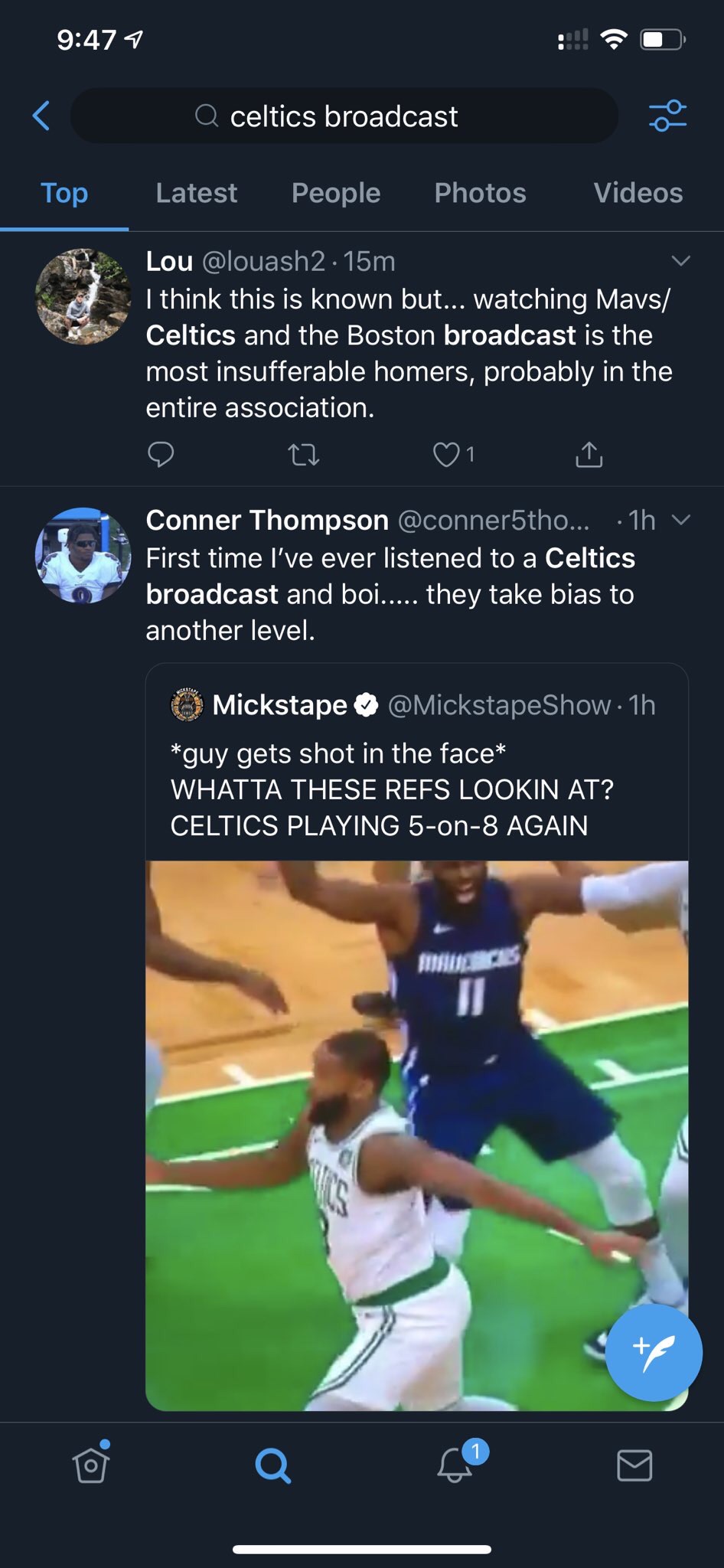Viewport: 724px width, 1568px height.
Task: Go to Home timeline
Action: pyautogui.click(x=91, y=1465)
